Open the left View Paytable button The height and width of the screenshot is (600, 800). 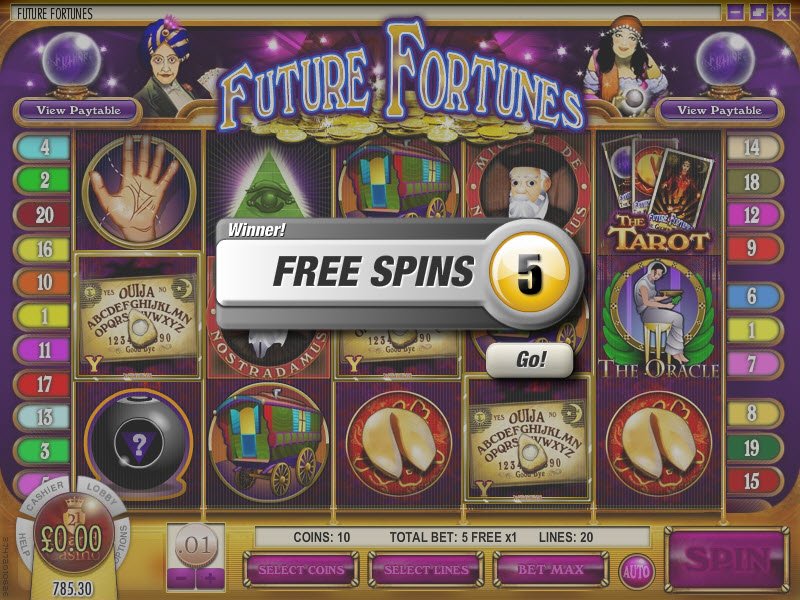[78, 110]
